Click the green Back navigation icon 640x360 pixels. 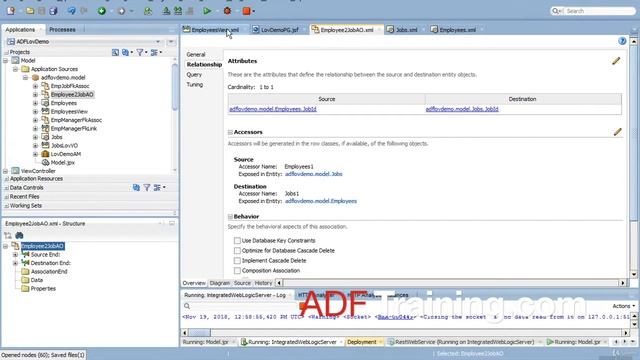pos(102,11)
